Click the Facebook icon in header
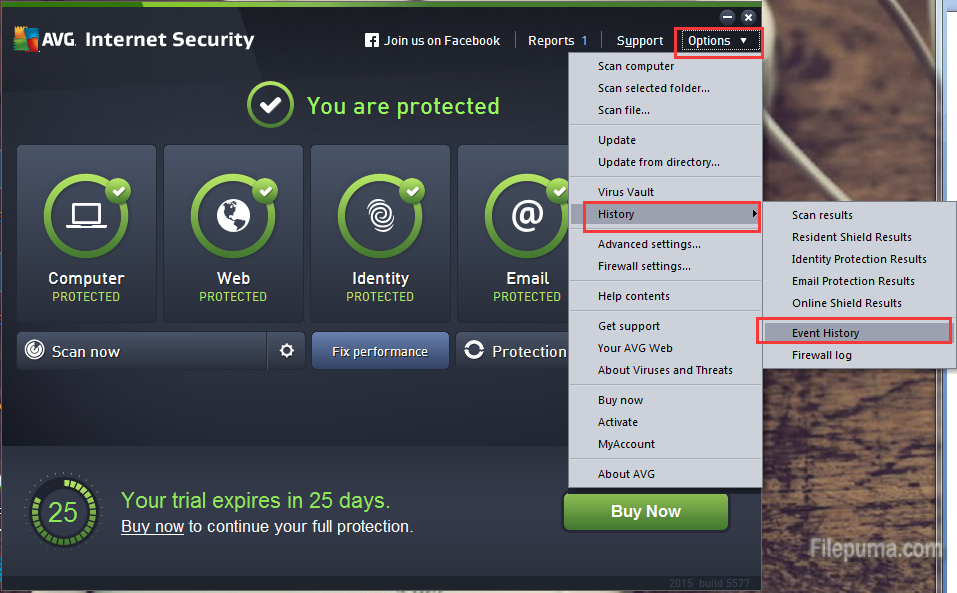957x593 pixels. [372, 41]
